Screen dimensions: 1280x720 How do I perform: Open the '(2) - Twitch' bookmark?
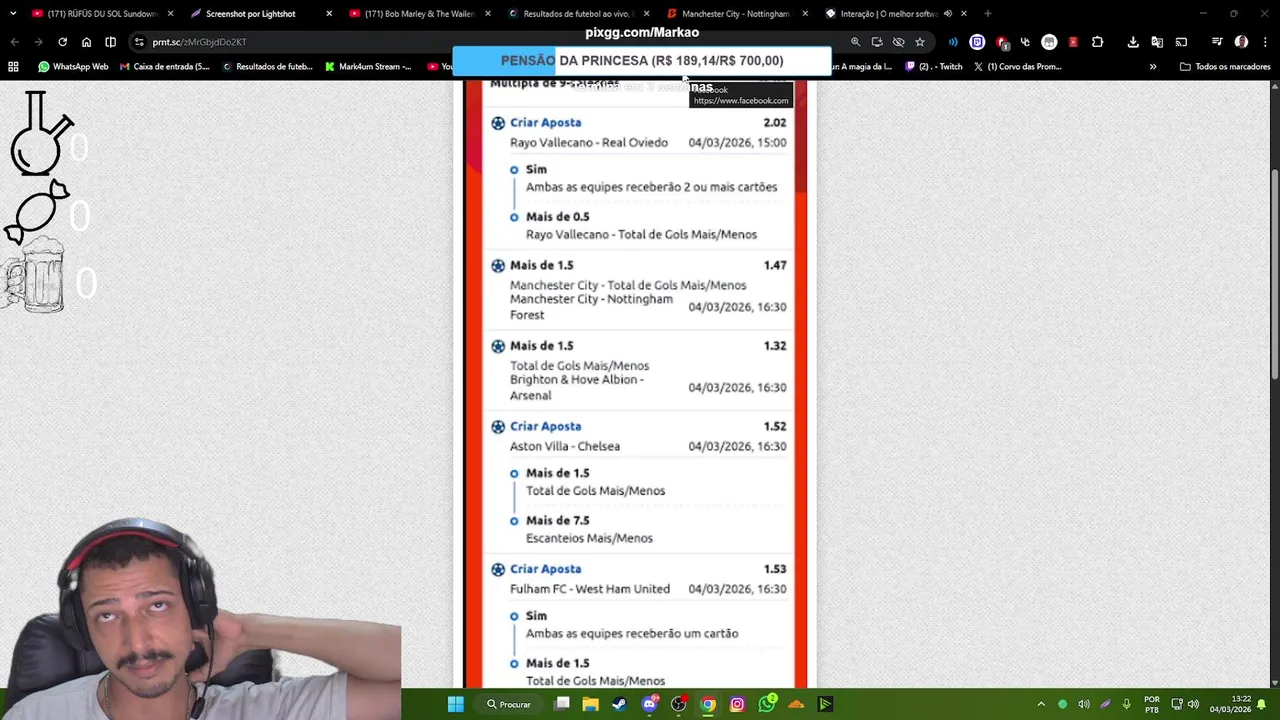[x=934, y=67]
